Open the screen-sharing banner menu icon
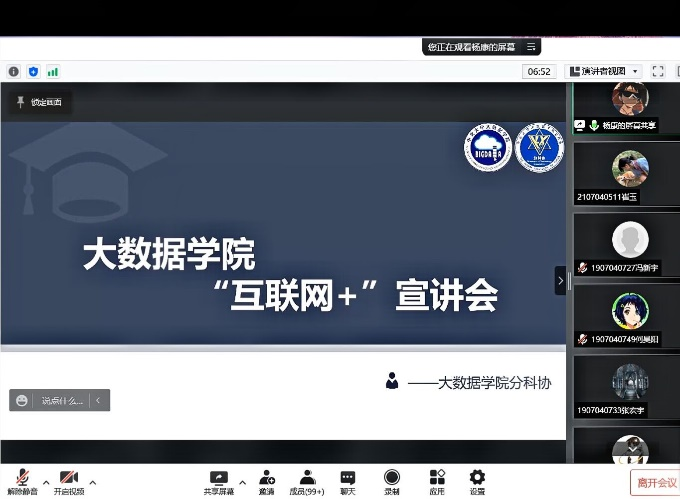Screen dimensions: 680x499 click(x=532, y=46)
